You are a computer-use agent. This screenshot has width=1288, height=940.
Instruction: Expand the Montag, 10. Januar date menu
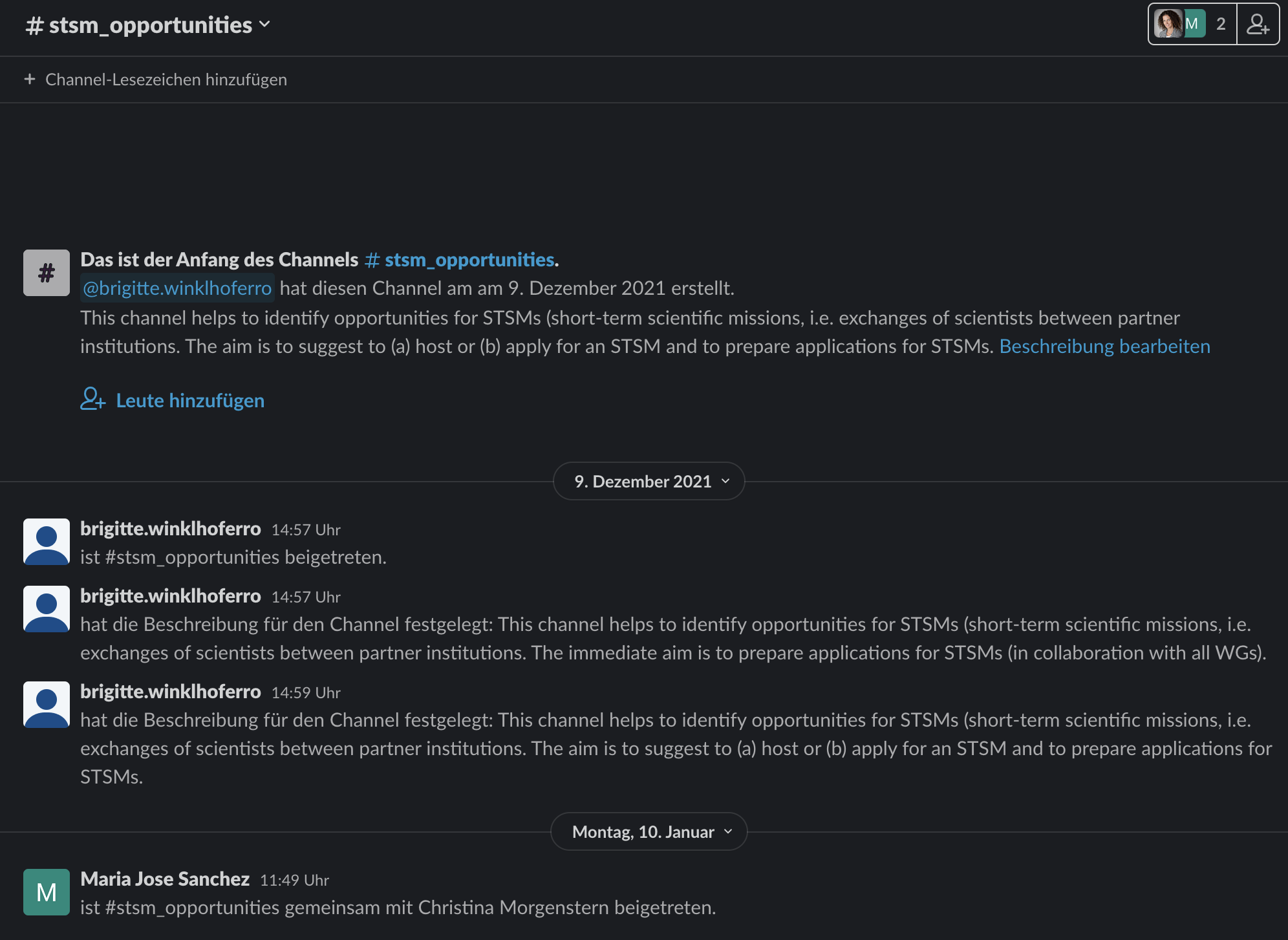click(649, 831)
